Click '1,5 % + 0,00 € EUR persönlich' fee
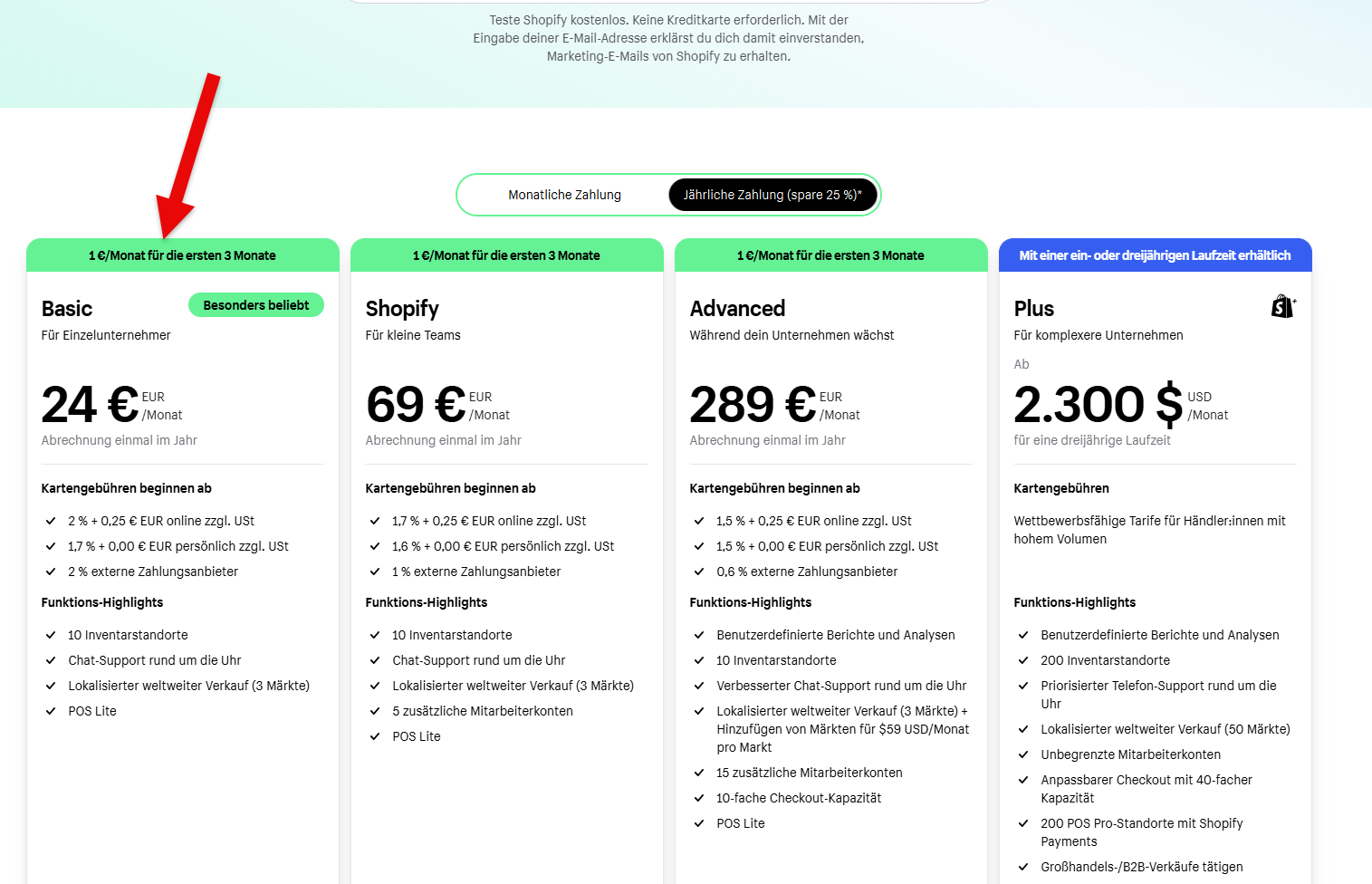Viewport: 1372px width, 884px height. tap(827, 546)
